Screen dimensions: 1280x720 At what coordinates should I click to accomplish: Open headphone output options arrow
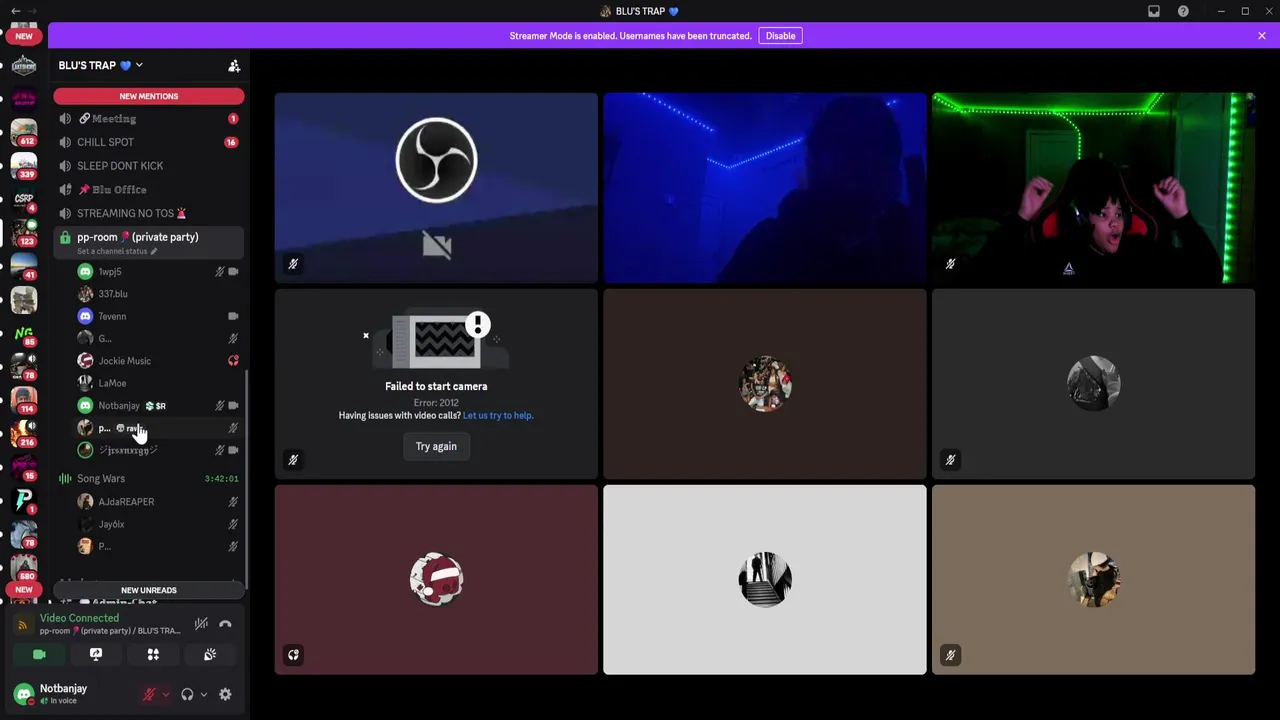203,694
